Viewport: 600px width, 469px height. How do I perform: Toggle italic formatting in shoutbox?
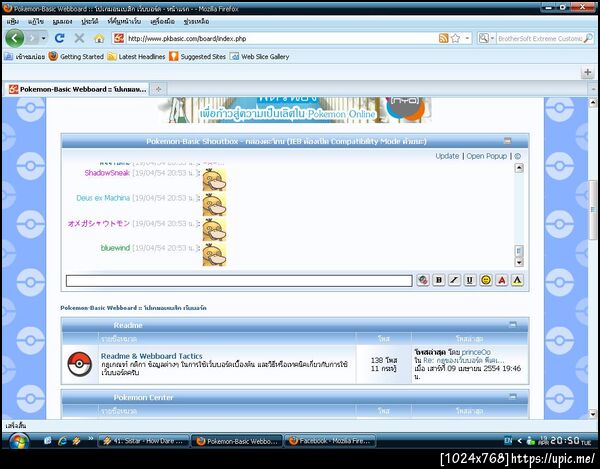(454, 280)
